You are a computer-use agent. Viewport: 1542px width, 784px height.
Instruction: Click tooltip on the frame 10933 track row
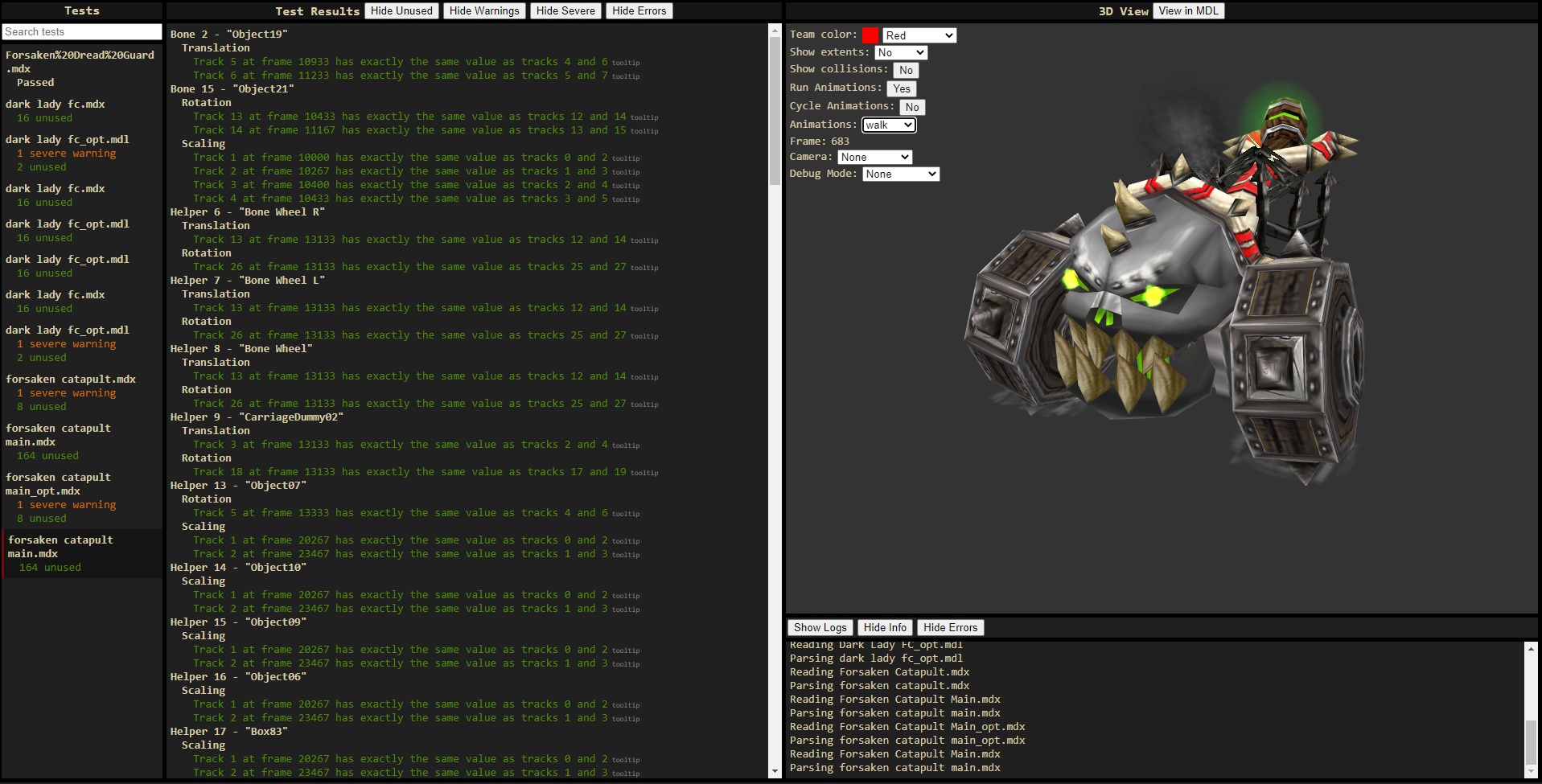point(626,63)
